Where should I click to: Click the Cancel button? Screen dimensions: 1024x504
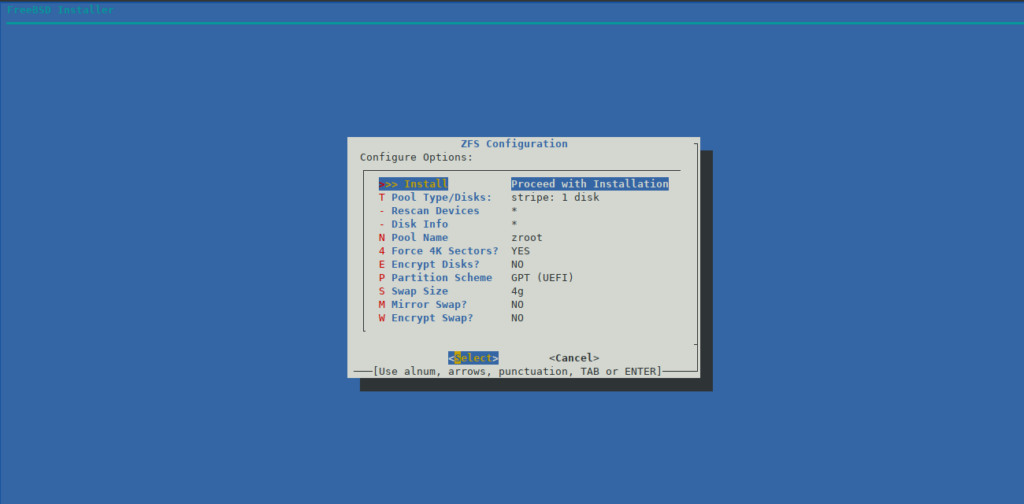point(574,358)
